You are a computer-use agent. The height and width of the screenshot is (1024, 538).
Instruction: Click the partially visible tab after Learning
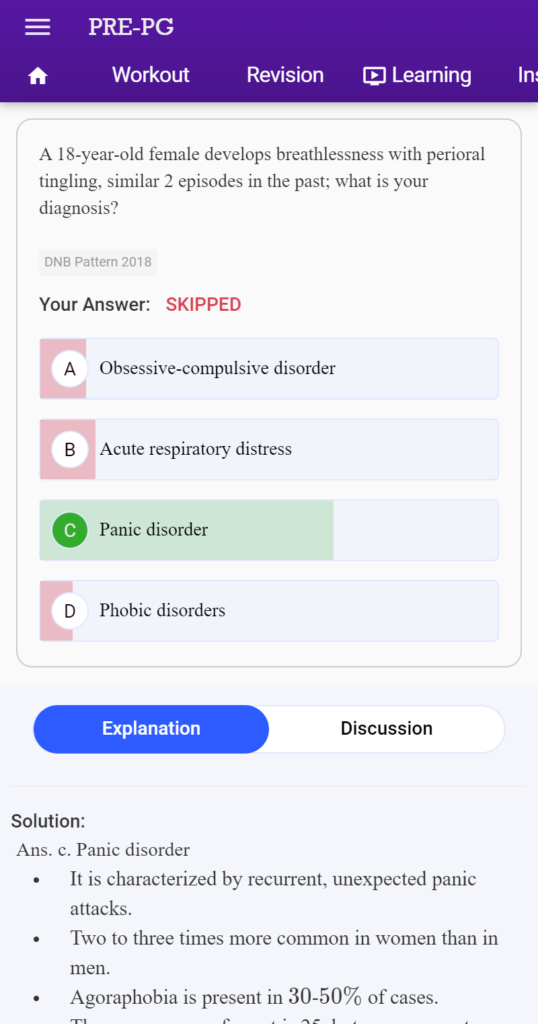pyautogui.click(x=528, y=75)
